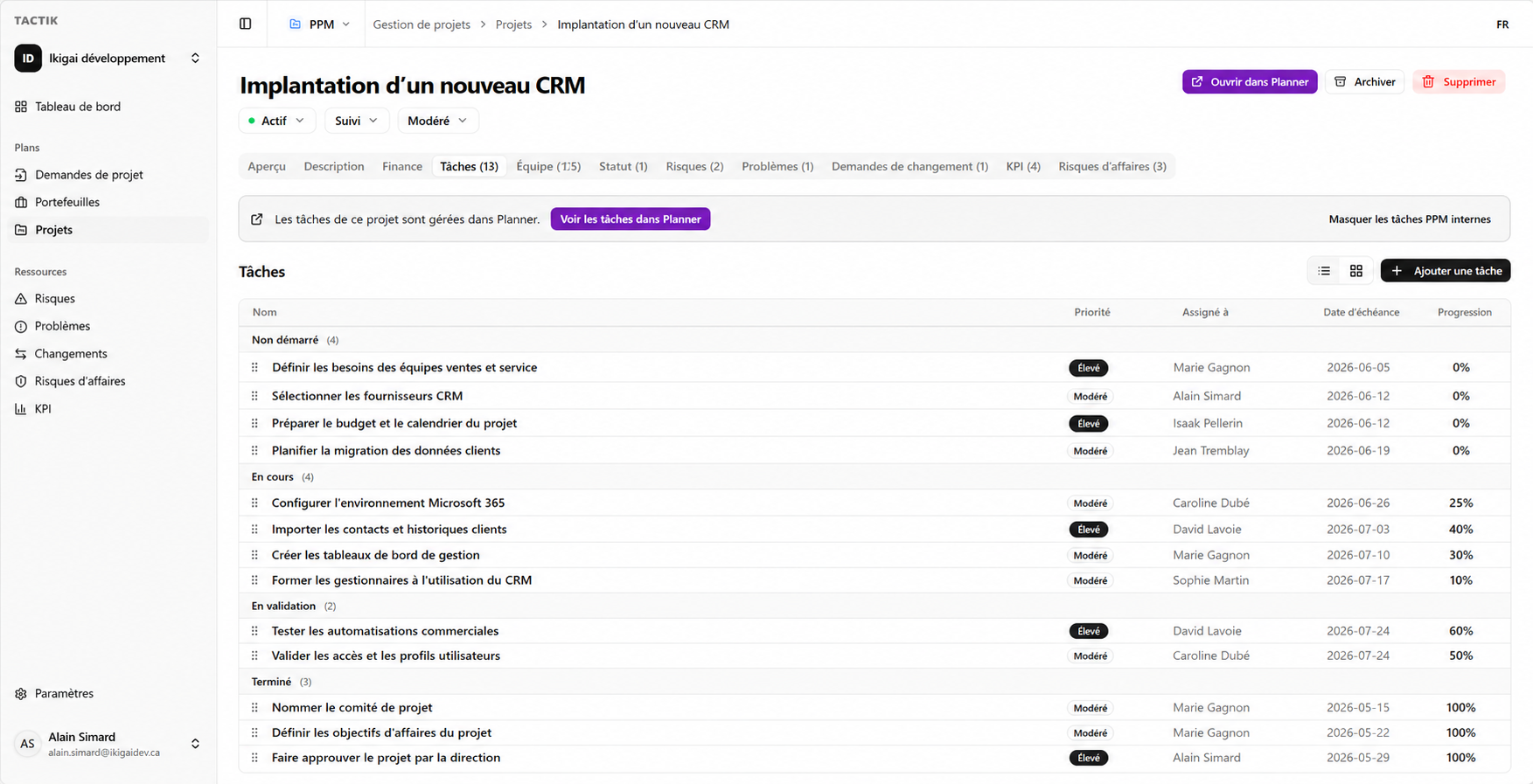Click the Progression column header

1465,312
